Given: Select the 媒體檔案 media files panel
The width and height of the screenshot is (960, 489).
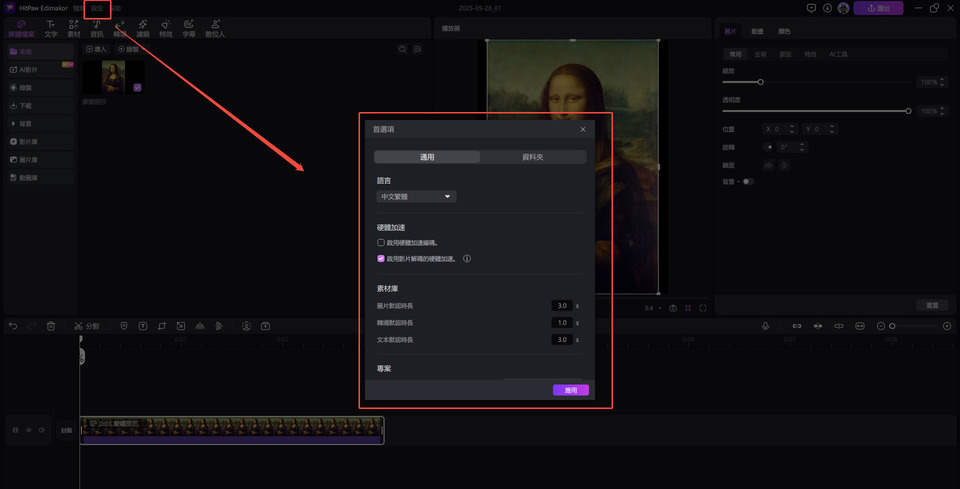Looking at the screenshot, I should click(21, 29).
